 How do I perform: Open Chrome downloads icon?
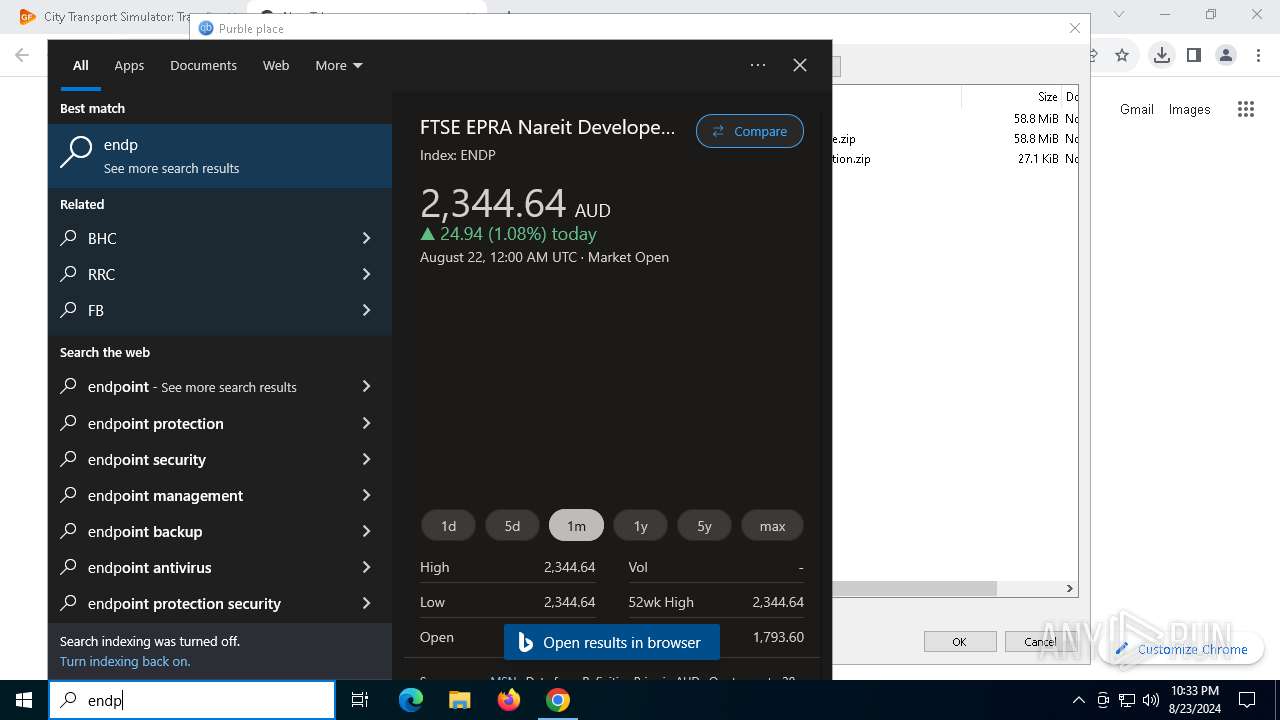click(1161, 55)
